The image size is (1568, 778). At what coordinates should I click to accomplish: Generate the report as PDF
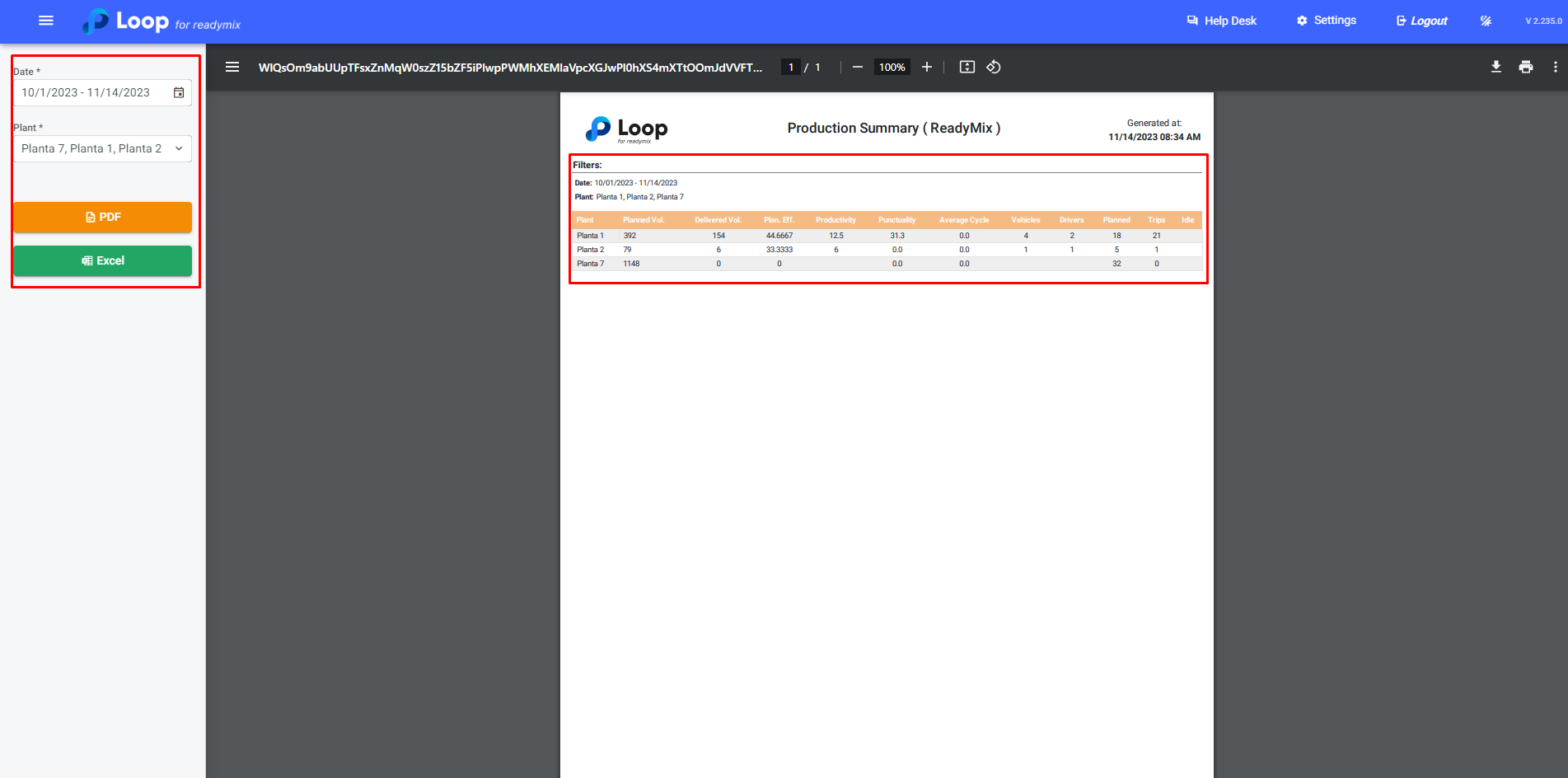click(102, 217)
